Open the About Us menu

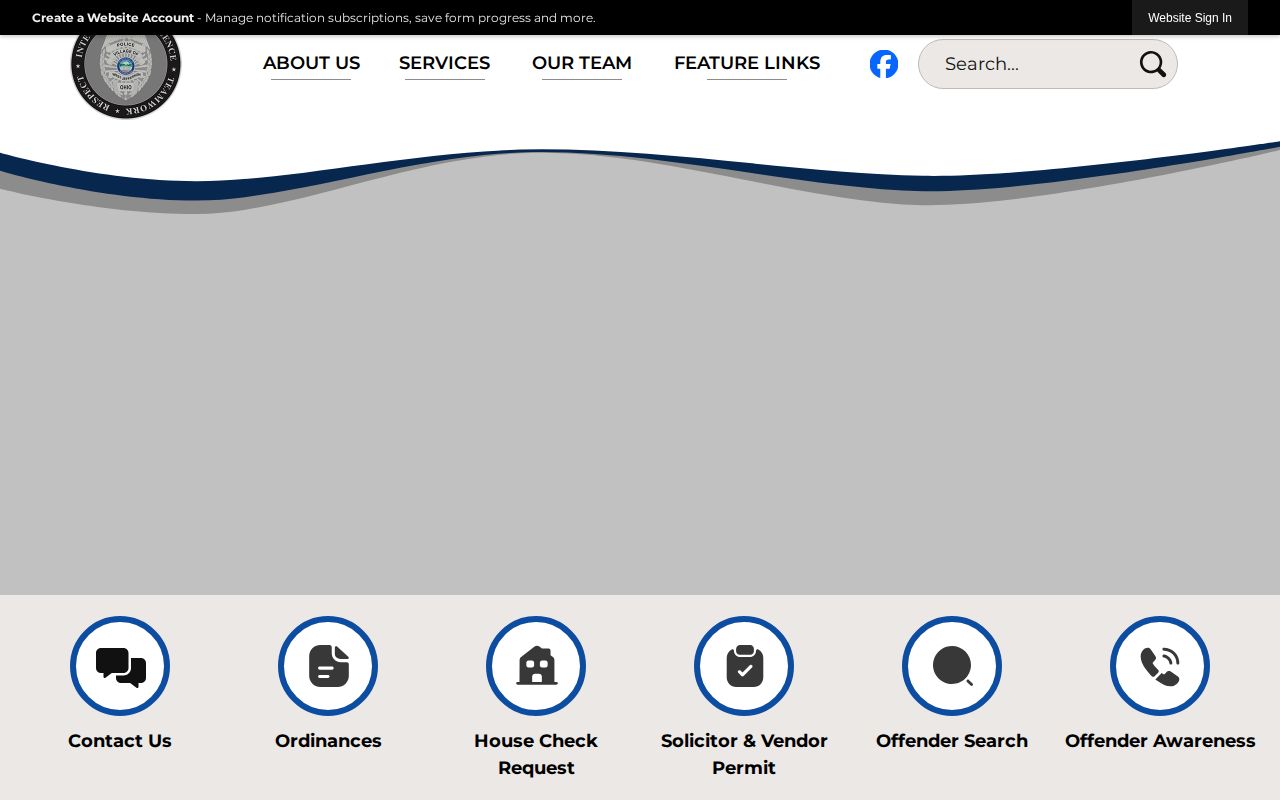pyautogui.click(x=311, y=63)
